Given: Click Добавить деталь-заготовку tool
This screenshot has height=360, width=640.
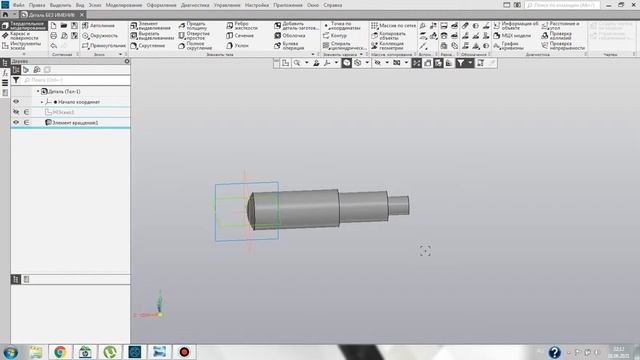Looking at the screenshot, I should (296, 26).
